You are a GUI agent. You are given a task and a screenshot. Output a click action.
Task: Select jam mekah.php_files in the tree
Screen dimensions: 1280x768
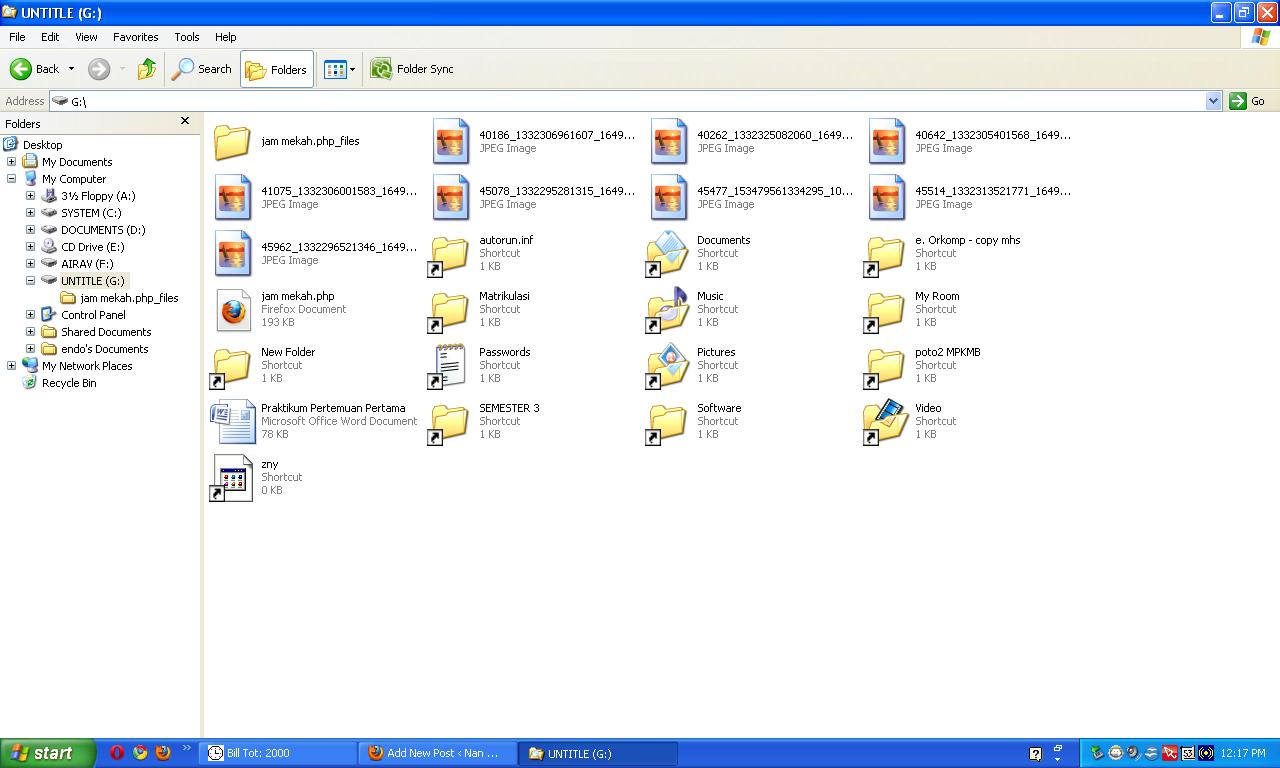pyautogui.click(x=129, y=298)
